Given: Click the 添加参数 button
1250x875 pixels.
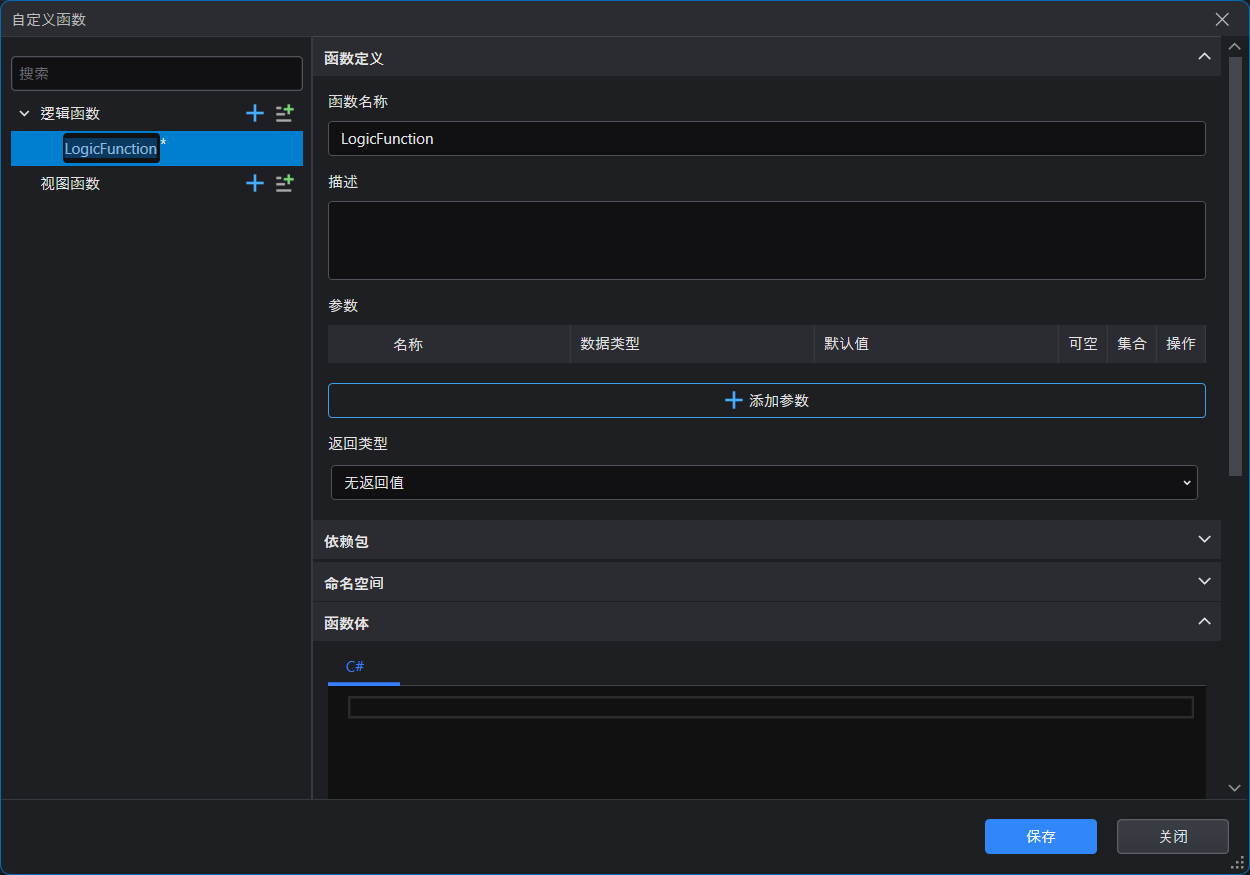Looking at the screenshot, I should click(766, 400).
